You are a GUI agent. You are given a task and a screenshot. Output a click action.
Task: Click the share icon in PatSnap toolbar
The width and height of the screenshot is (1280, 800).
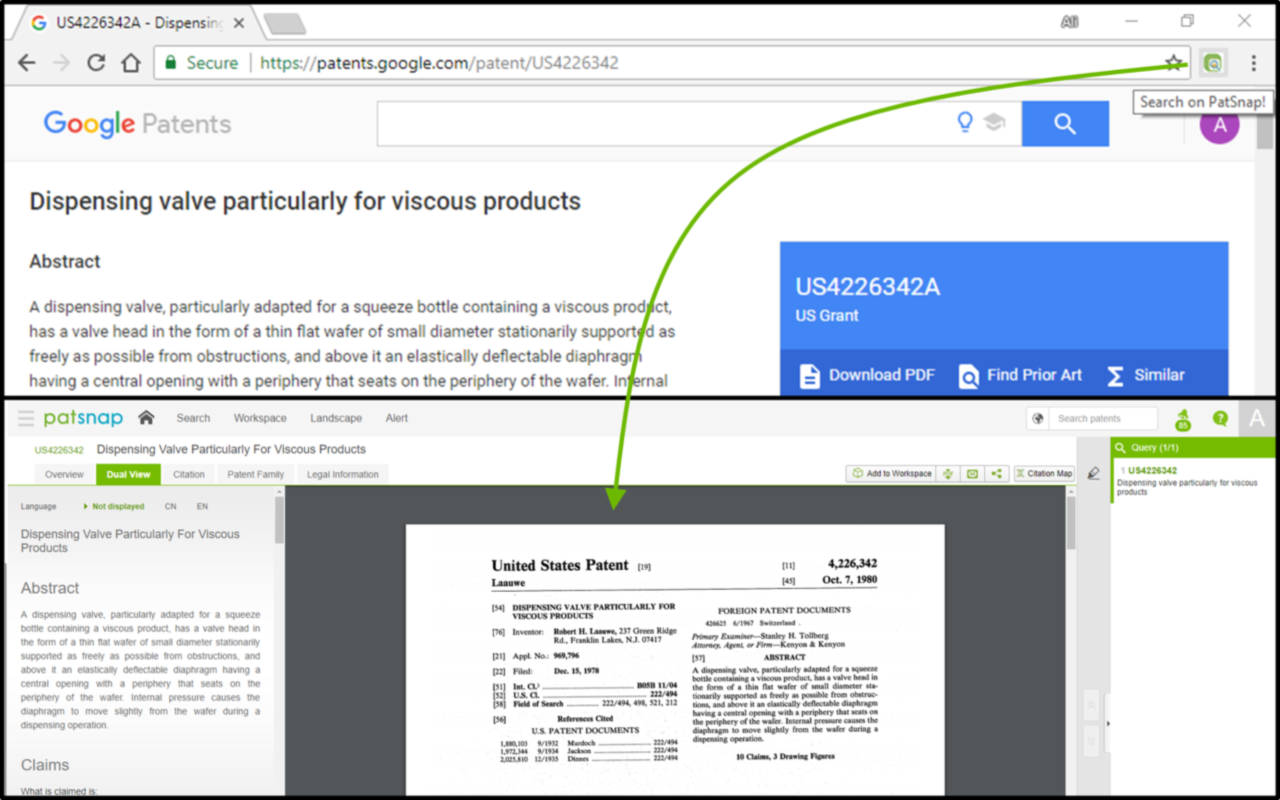point(996,474)
